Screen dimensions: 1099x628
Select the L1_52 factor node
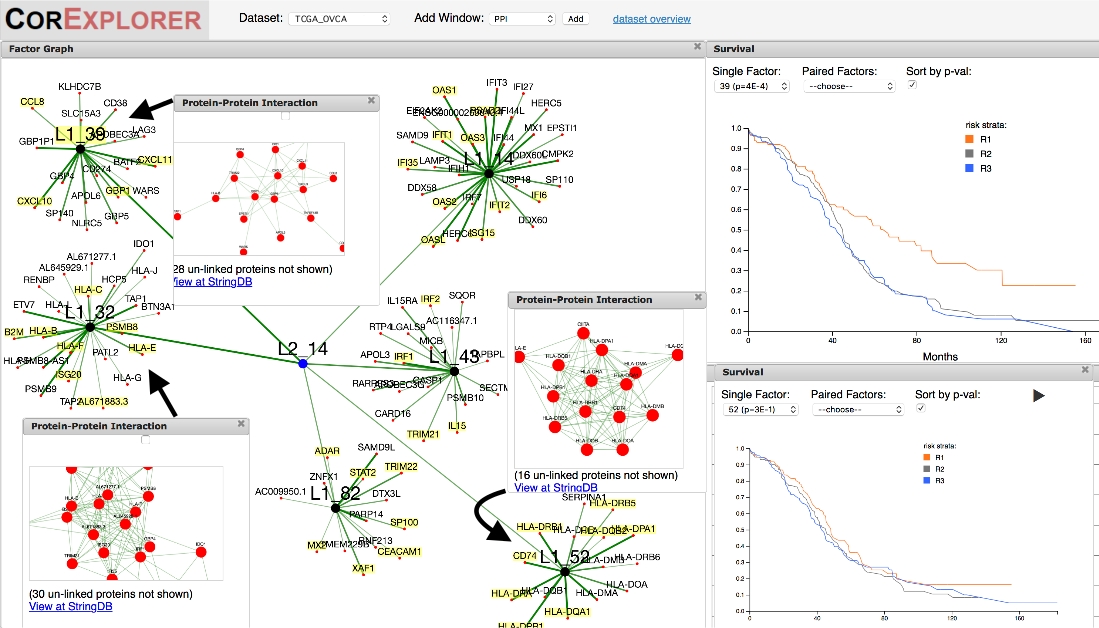(x=565, y=572)
